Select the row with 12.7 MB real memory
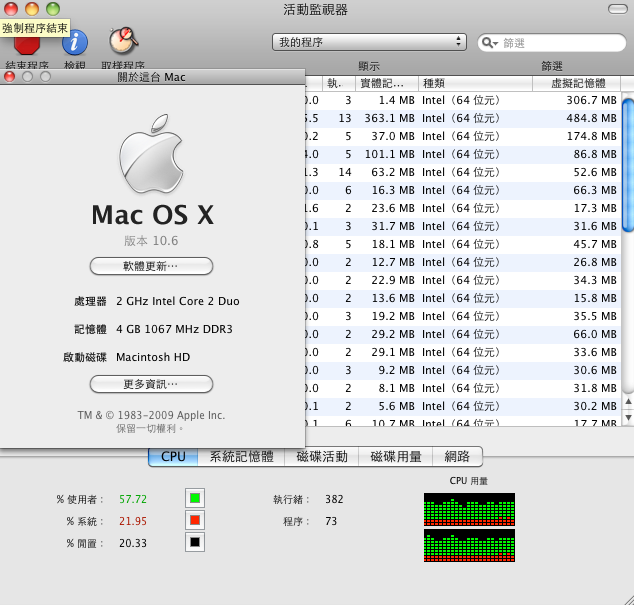Viewport: 634px width, 605px height. pyautogui.click(x=463, y=262)
